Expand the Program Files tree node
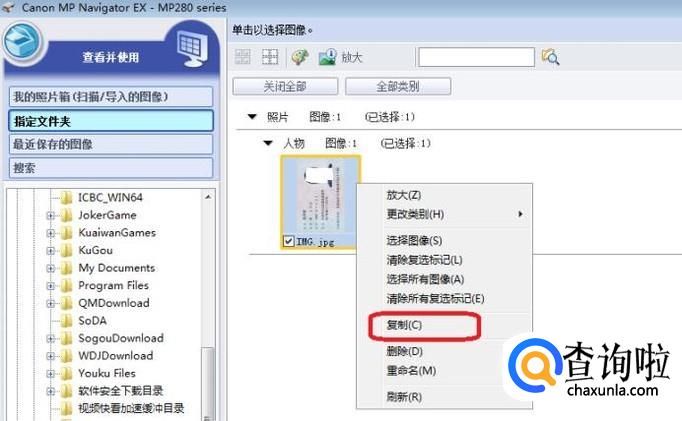682x421 pixels. tap(50, 286)
